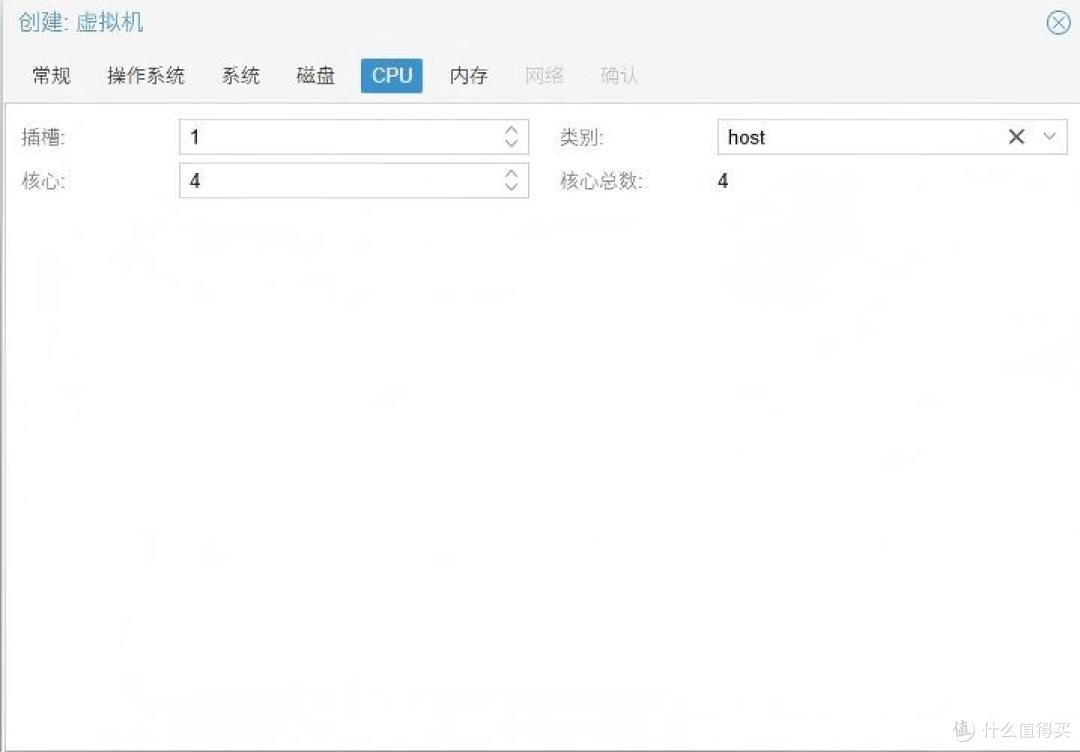1080x752 pixels.
Task: Decrease the 核心 cores value
Action: click(x=511, y=187)
